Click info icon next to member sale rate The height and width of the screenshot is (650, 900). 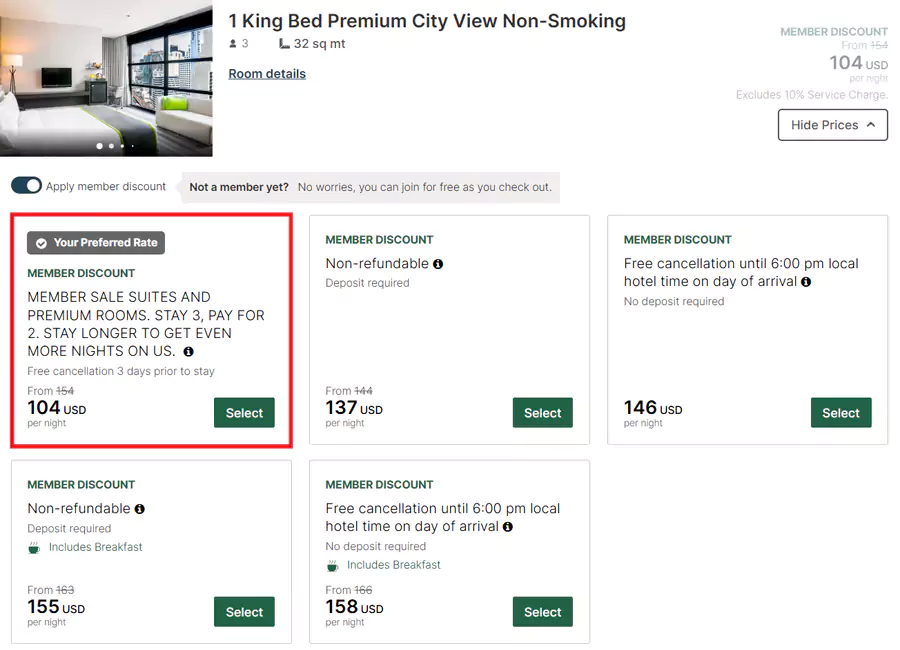point(189,352)
